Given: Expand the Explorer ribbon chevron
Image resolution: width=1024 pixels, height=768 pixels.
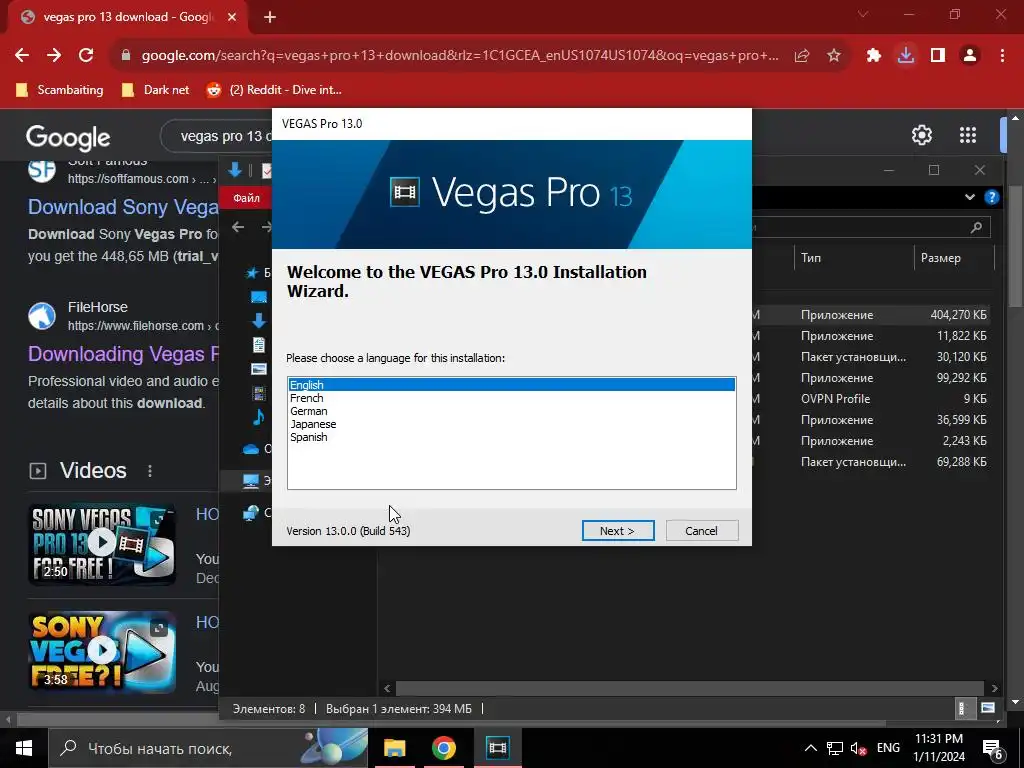Looking at the screenshot, I should 970,197.
